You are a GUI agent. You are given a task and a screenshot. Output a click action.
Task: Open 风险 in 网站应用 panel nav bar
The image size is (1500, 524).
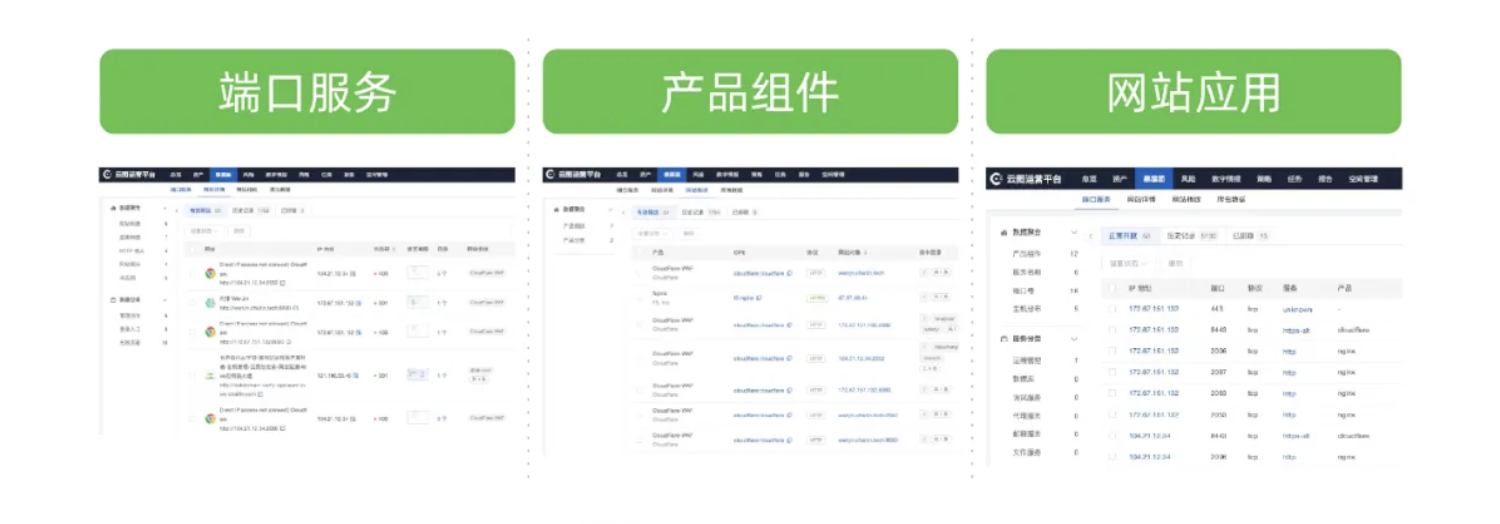coord(1188,179)
